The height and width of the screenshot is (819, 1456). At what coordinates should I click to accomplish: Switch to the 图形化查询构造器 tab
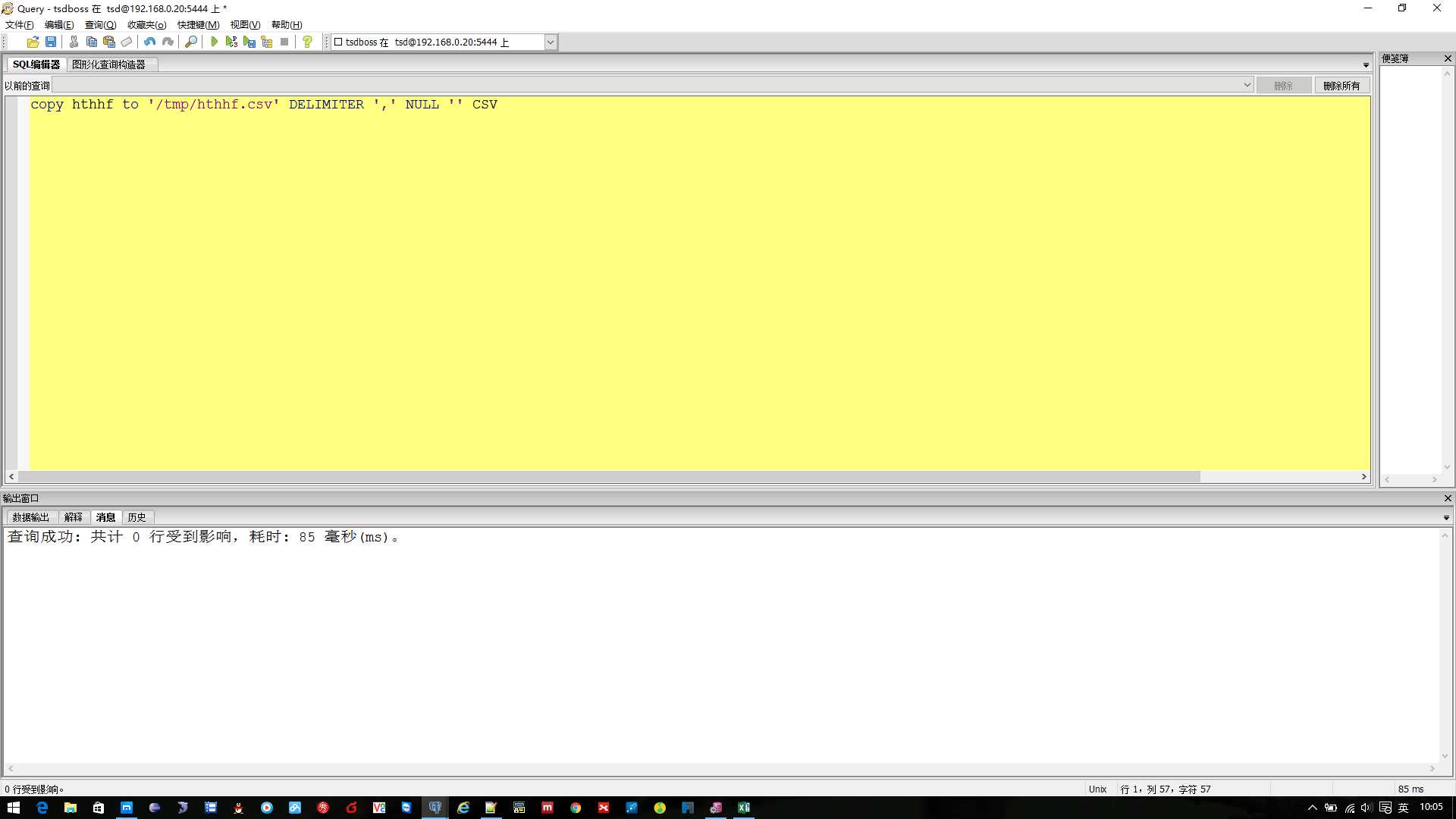click(x=108, y=64)
